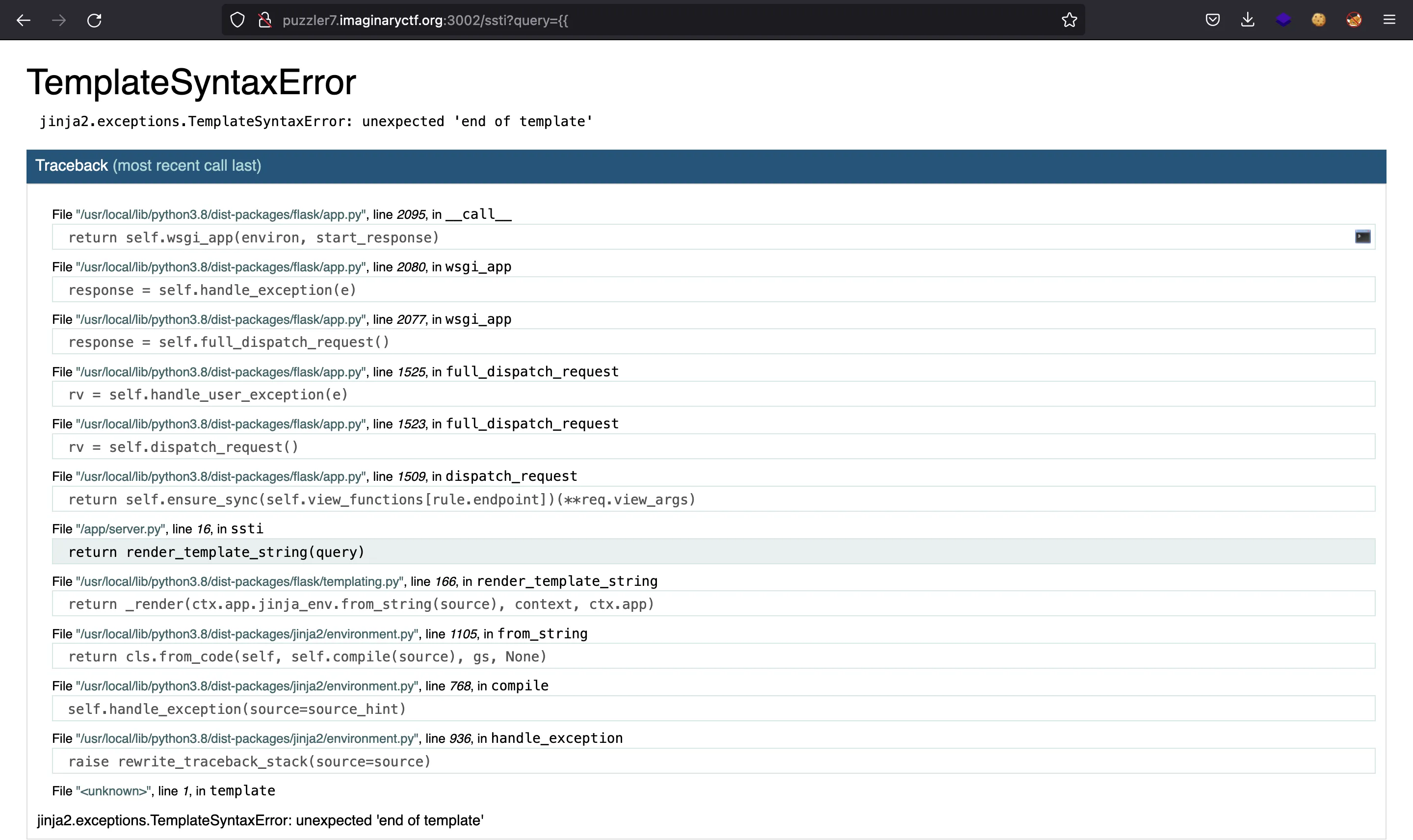
Task: Open the tracking protection shield icon
Action: point(237,21)
